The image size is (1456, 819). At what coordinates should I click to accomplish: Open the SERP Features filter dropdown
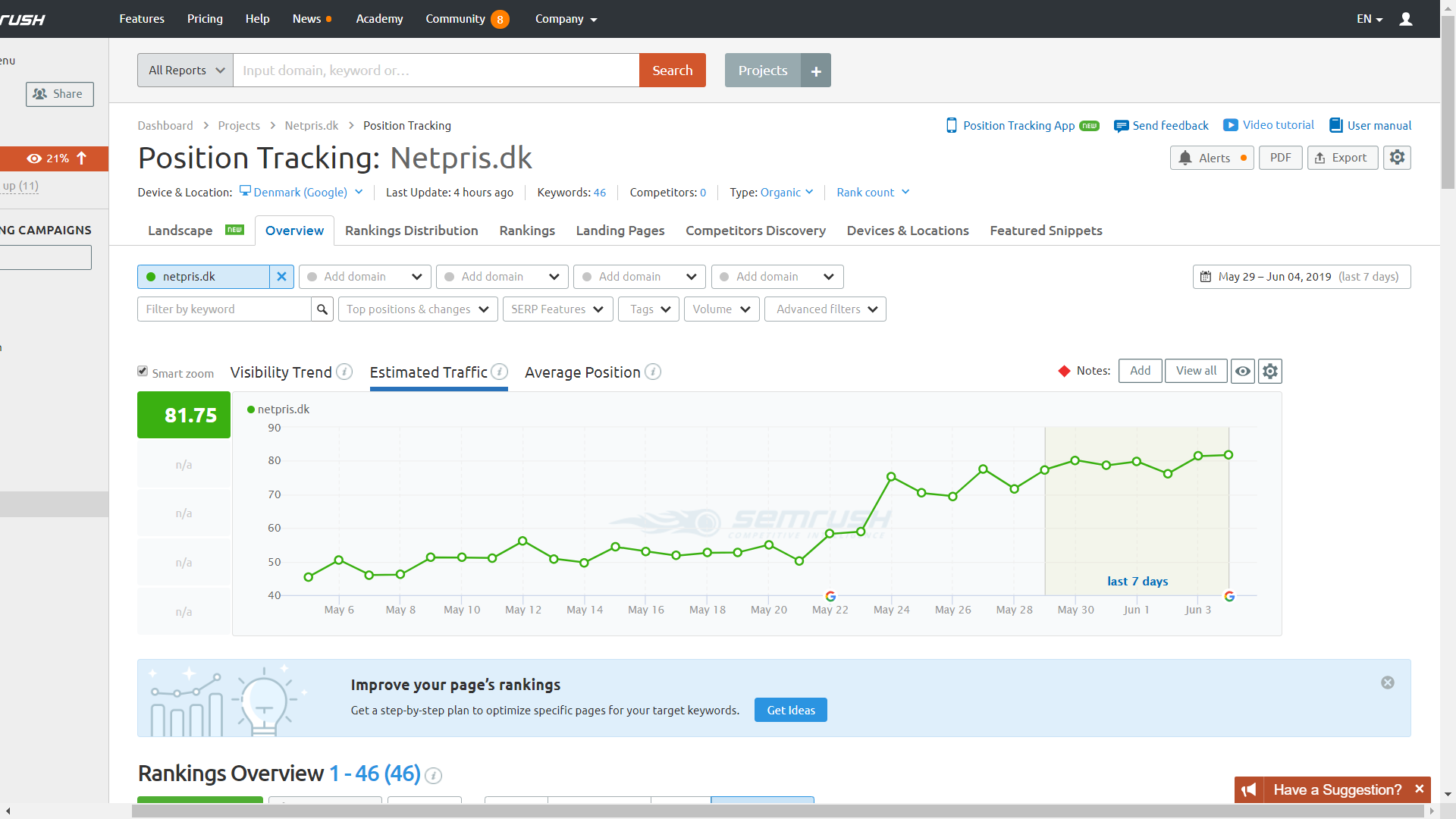point(557,309)
